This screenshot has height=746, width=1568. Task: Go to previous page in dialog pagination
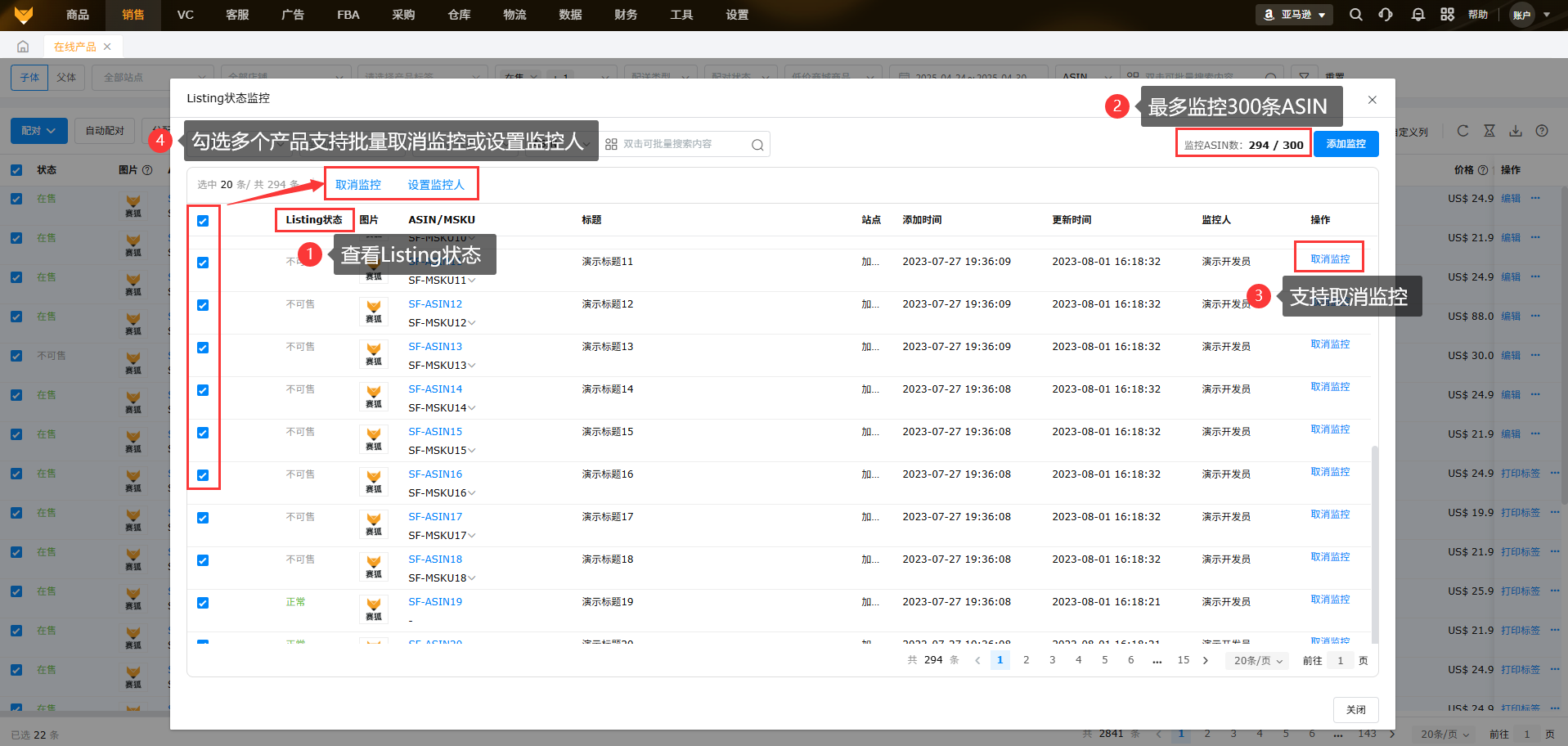coord(977,660)
